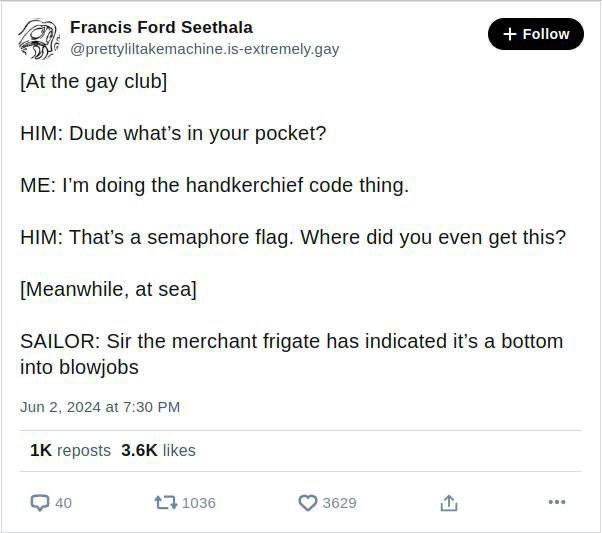Open the share icon menu
This screenshot has height=533, width=602.
tap(449, 502)
